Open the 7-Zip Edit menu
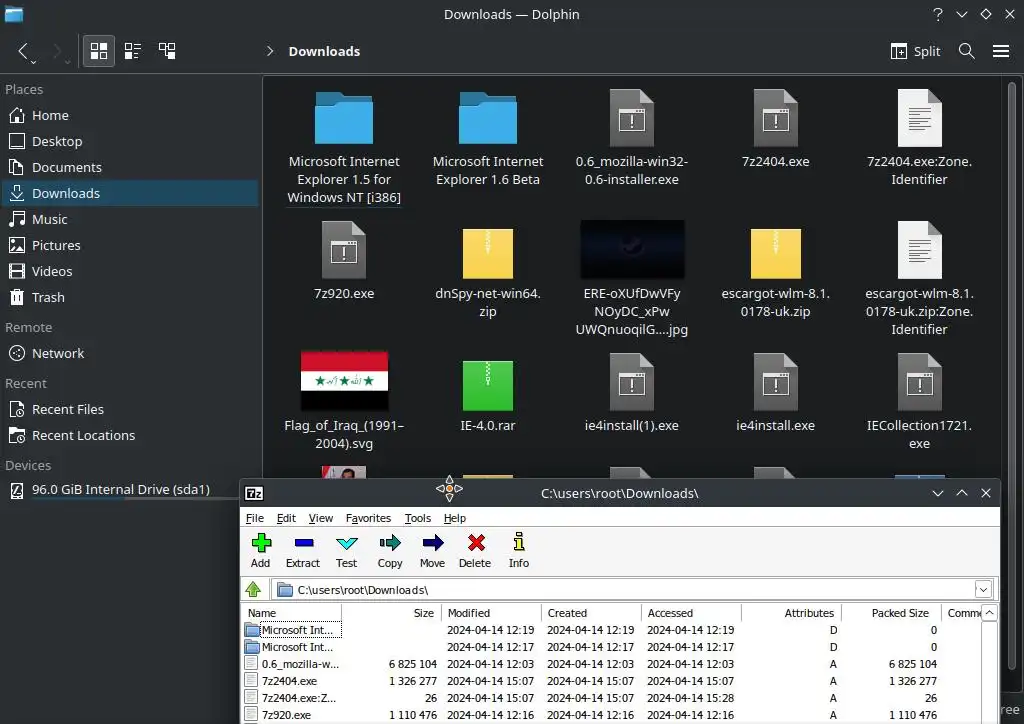1024x724 pixels. pyautogui.click(x=286, y=518)
